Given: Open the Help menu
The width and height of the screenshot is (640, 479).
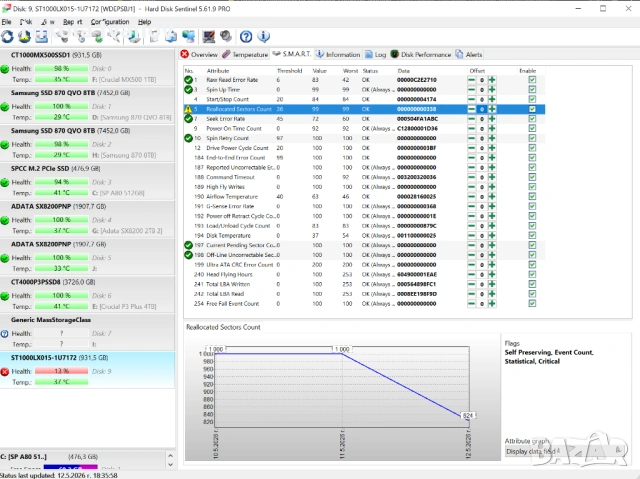Looking at the screenshot, I should point(144,22).
